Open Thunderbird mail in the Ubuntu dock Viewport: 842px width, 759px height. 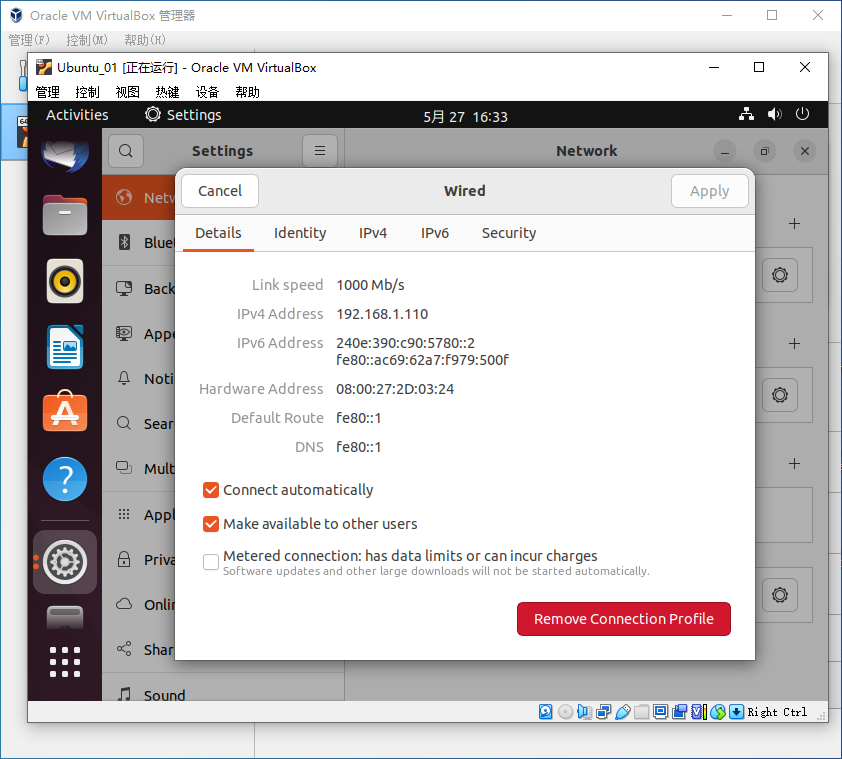tap(65, 155)
